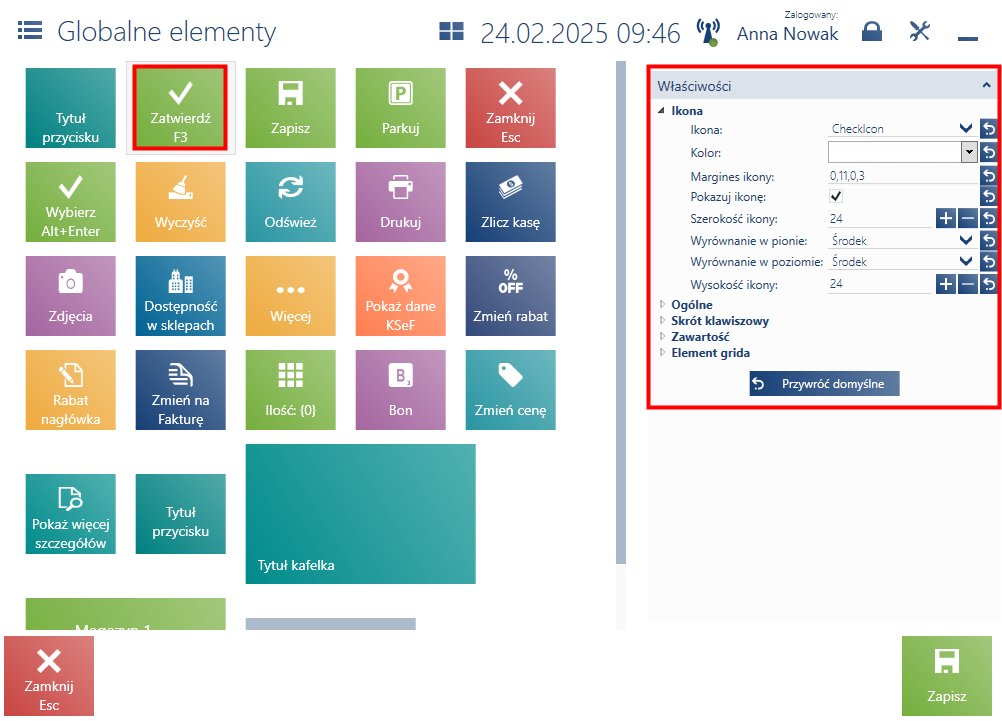The height and width of the screenshot is (721, 1002).
Task: Increase Szerokość ikony with plus
Action: [946, 219]
